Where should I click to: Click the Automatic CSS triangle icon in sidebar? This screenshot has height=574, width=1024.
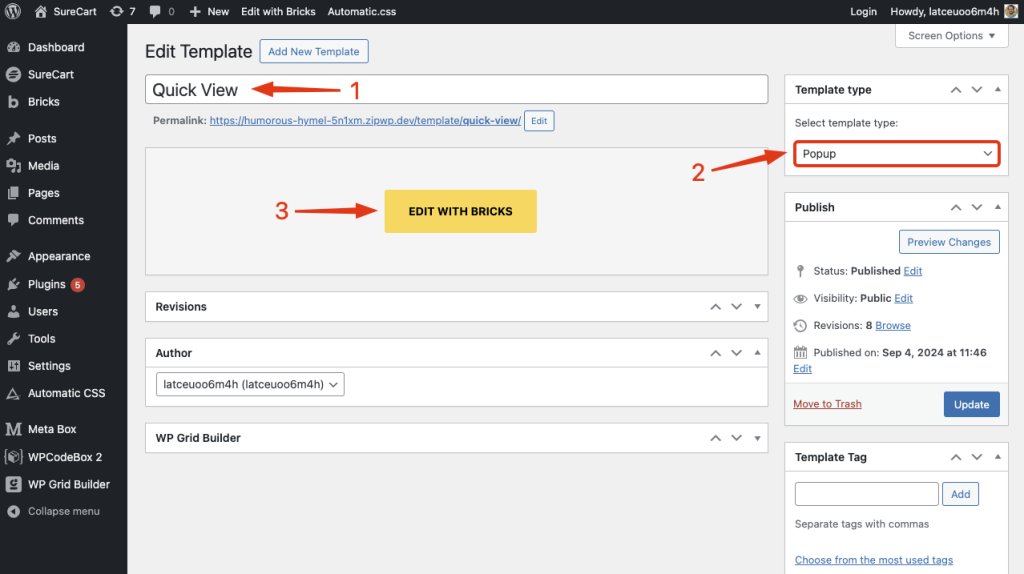coord(14,393)
